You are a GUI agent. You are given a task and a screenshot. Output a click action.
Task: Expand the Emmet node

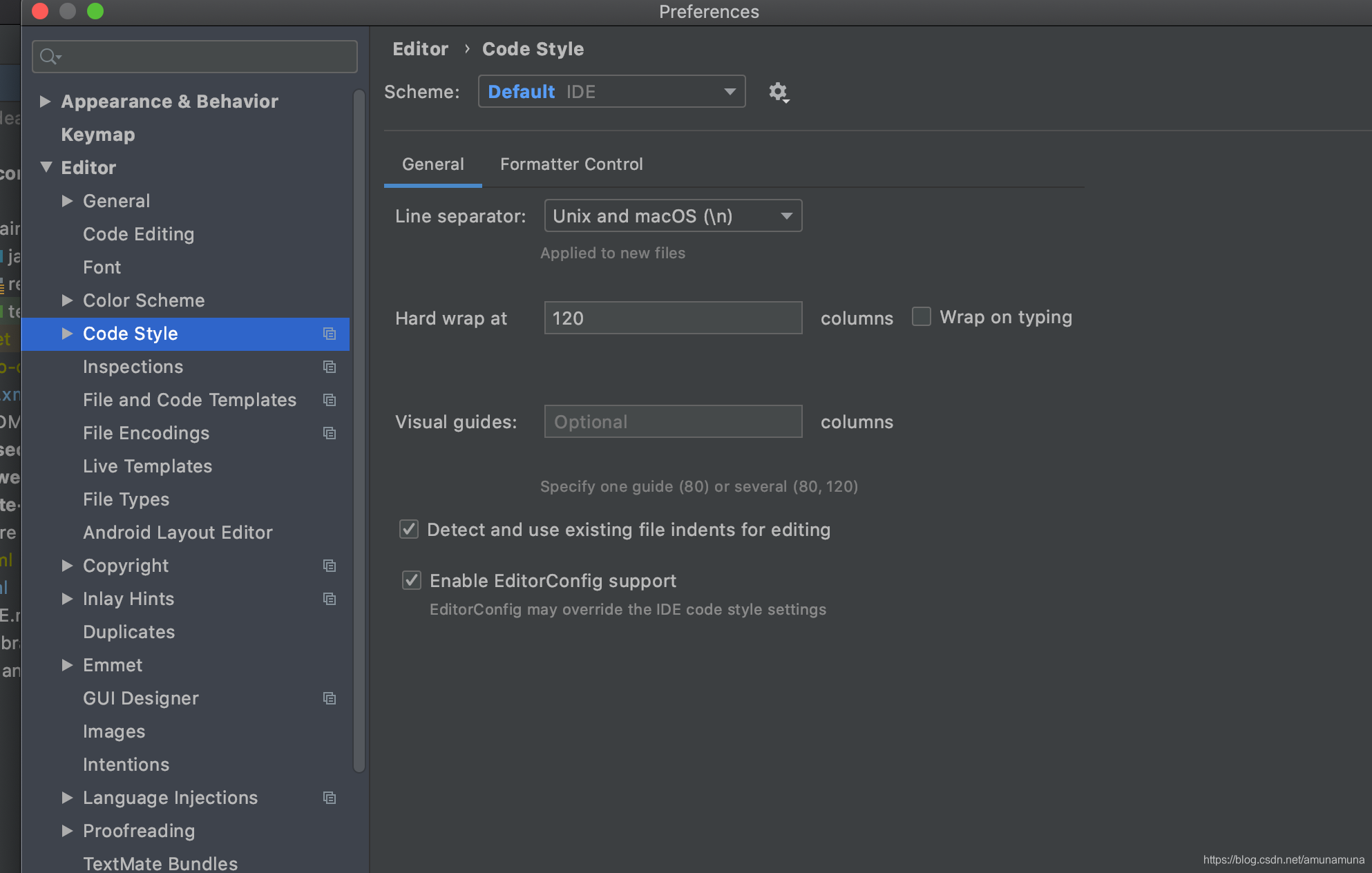coord(67,665)
